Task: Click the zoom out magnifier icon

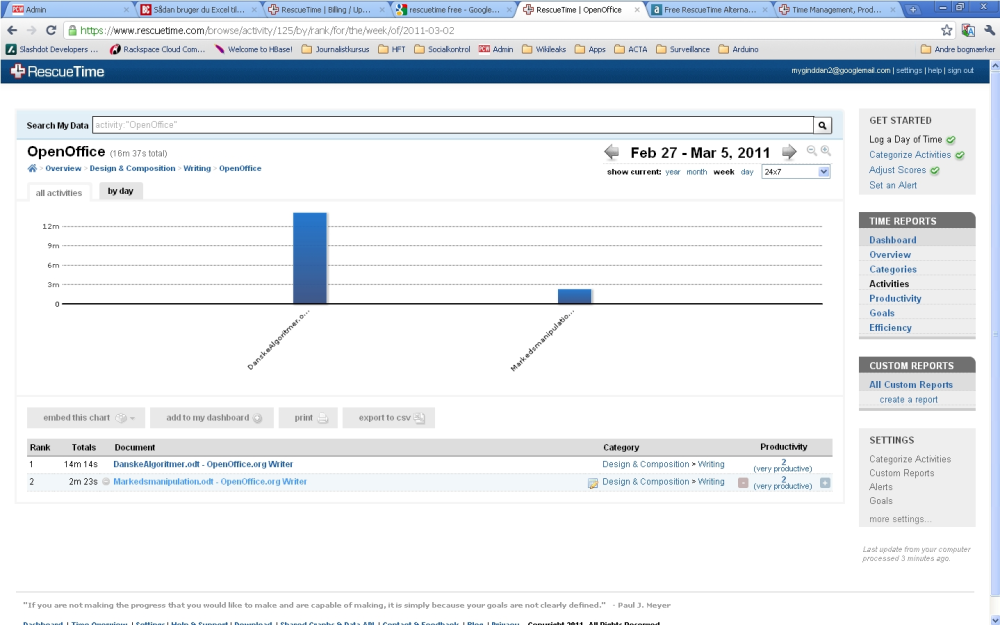Action: point(812,151)
